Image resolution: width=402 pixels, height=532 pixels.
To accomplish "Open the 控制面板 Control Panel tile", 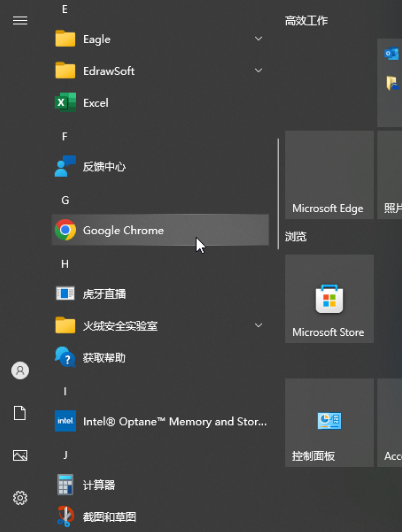I will tap(329, 423).
